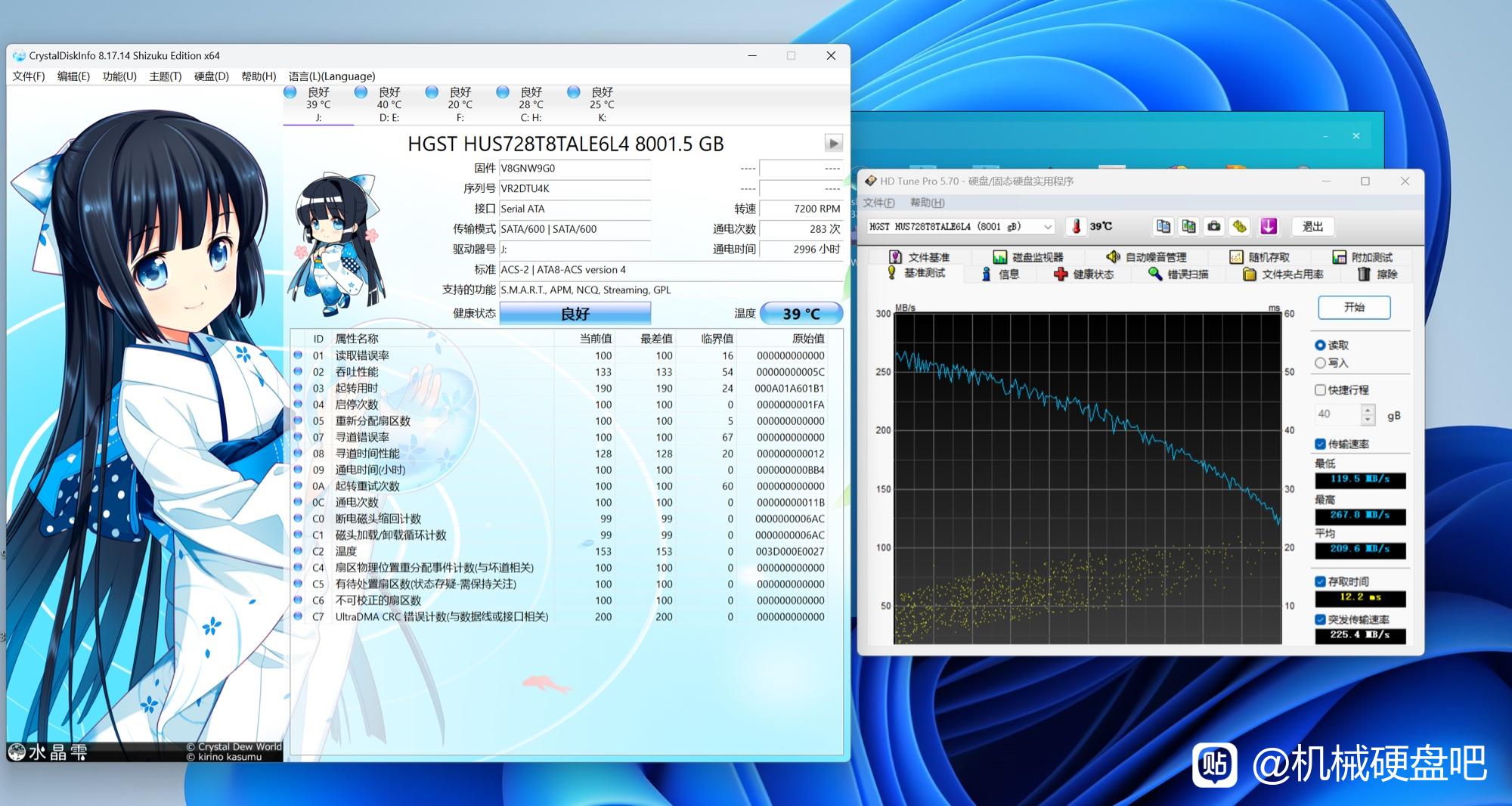Toggle the 突发传输速率 checkbox

pyautogui.click(x=1320, y=619)
